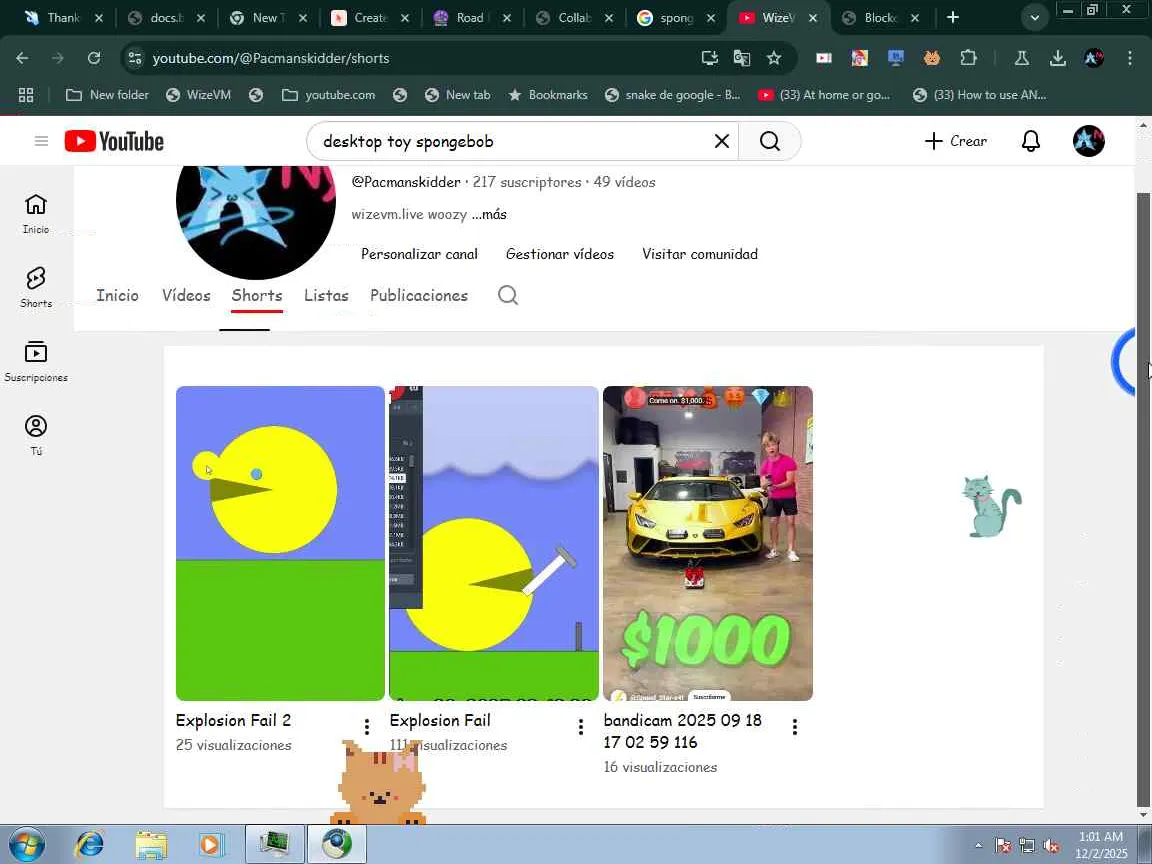
Task: Click the browser address bar URL
Action: tap(271, 58)
